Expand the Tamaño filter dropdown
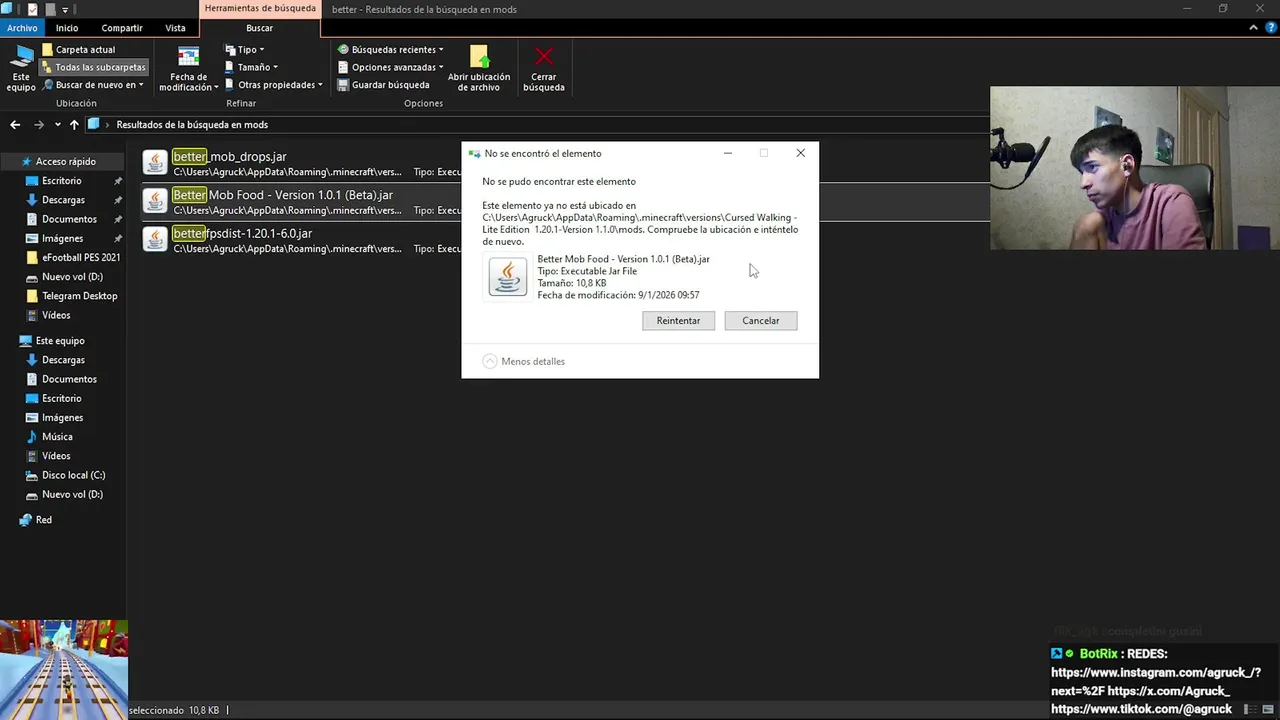 [250, 67]
